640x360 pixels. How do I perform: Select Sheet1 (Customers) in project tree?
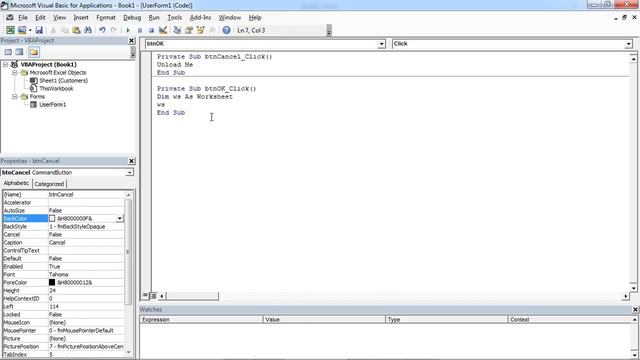tap(63, 80)
